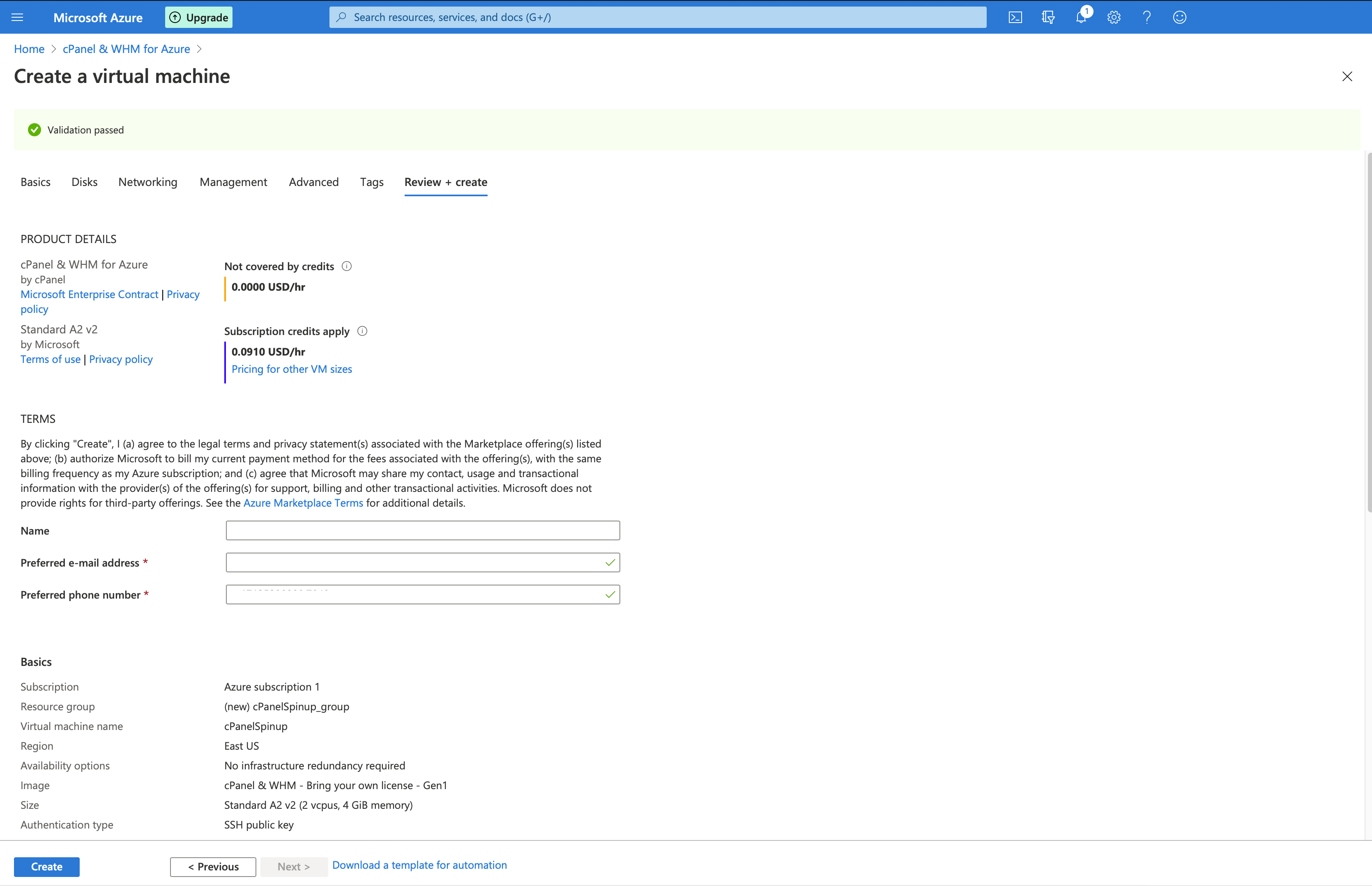Click the Previous button
Screen dimensions: 1372x886
pos(213,866)
